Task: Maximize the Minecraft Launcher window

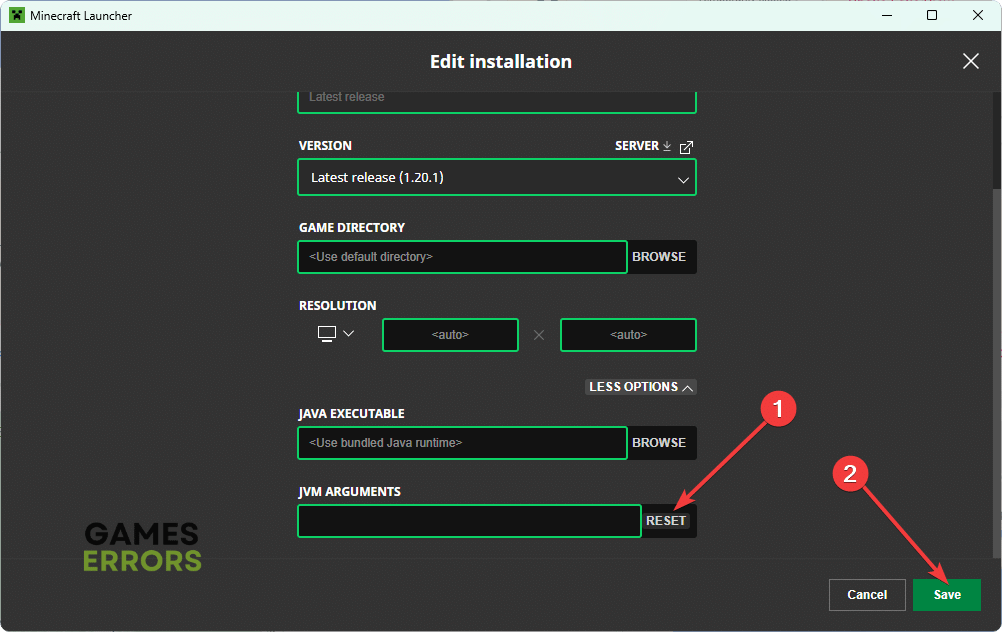Action: pos(932,15)
